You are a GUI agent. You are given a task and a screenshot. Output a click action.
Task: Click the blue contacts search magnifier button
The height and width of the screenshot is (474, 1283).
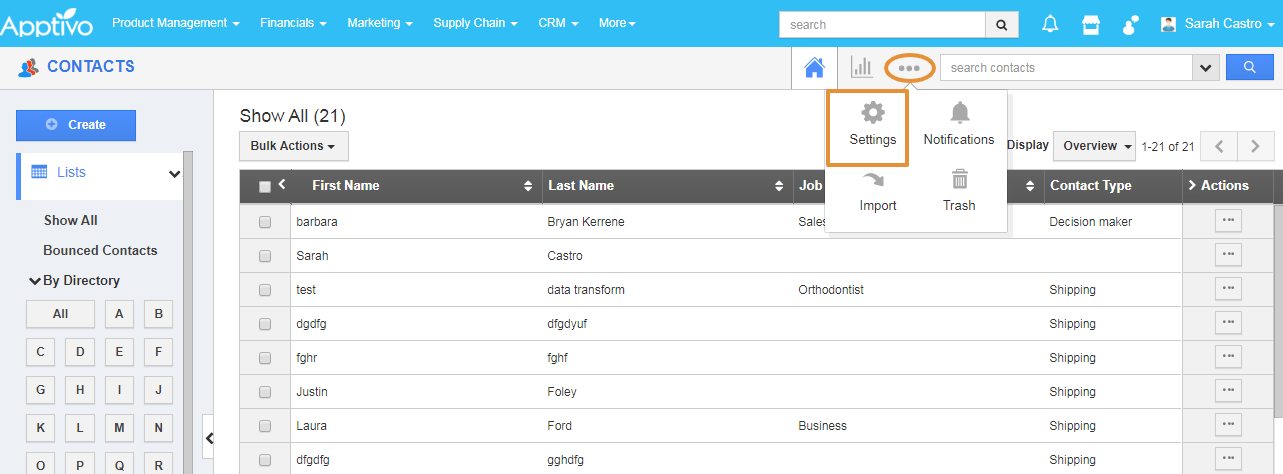(x=1249, y=68)
